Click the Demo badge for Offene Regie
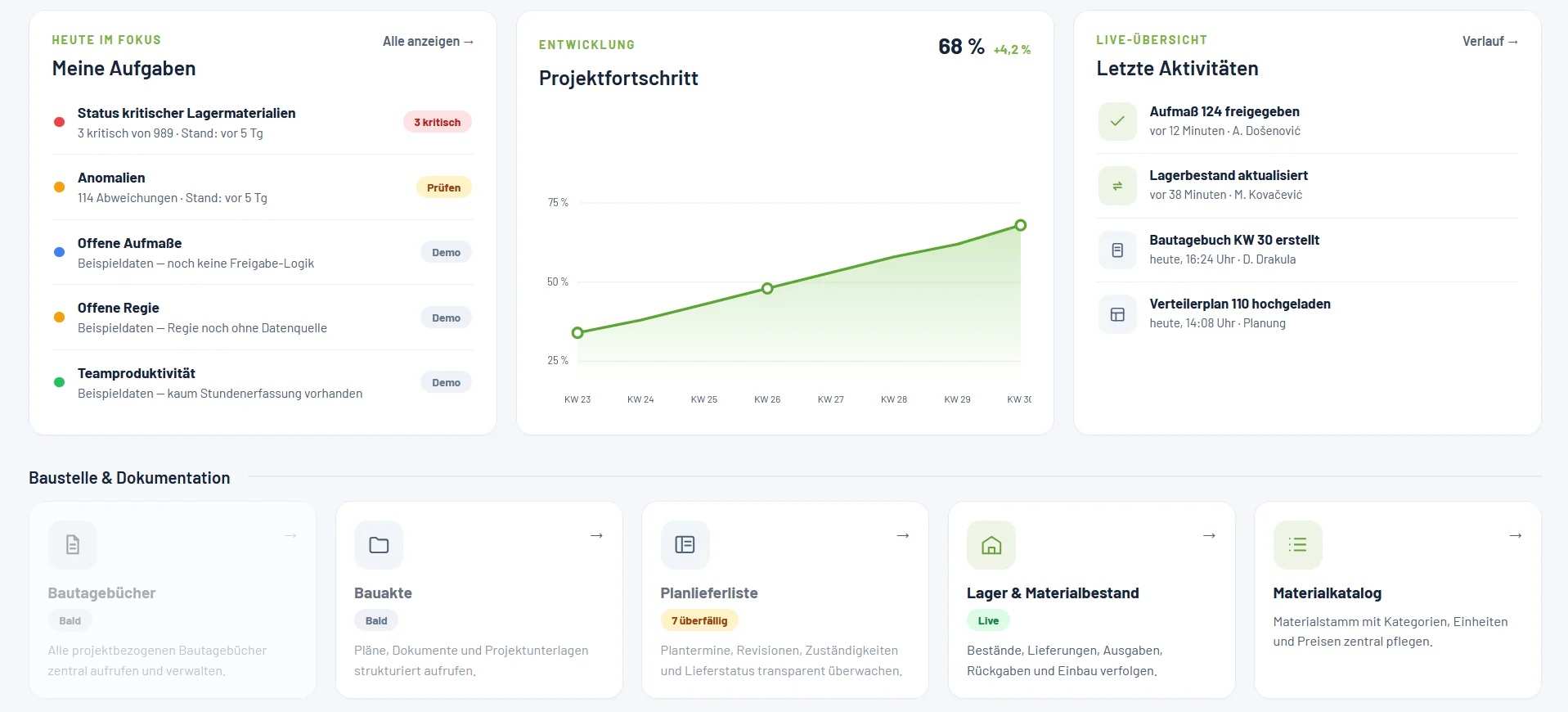1568x712 pixels. (x=447, y=318)
